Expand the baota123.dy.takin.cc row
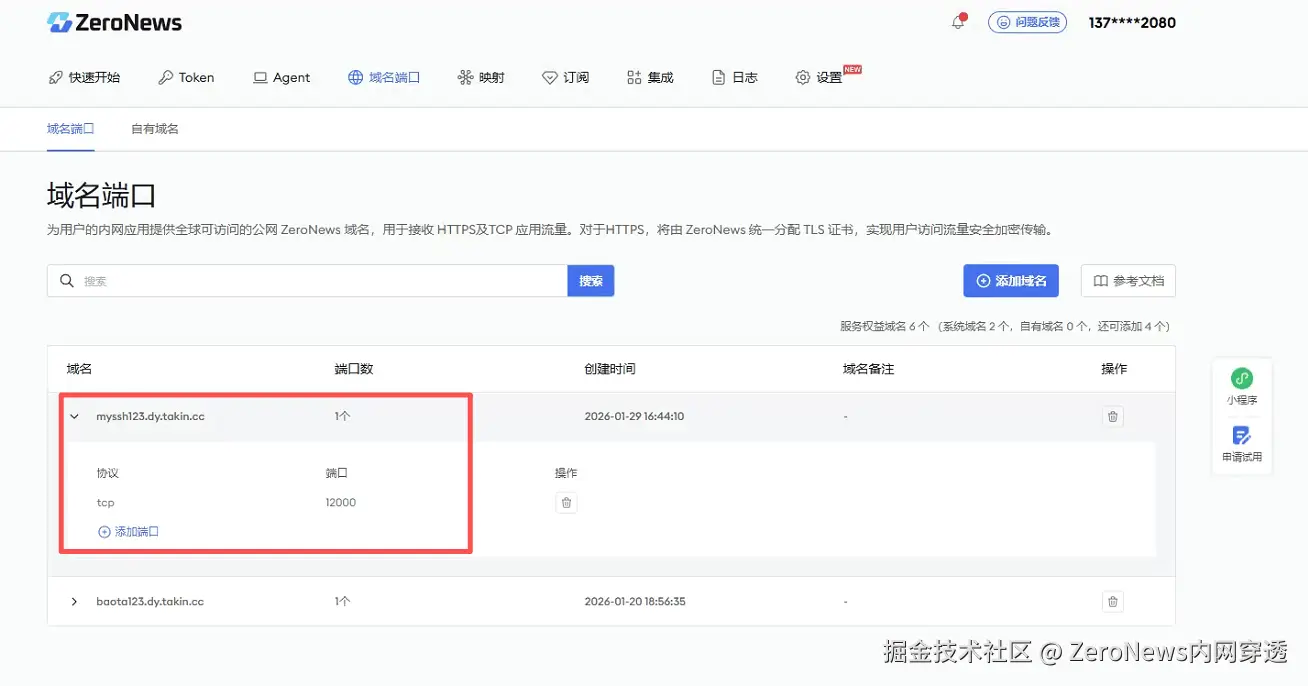This screenshot has width=1308, height=686. pos(74,602)
